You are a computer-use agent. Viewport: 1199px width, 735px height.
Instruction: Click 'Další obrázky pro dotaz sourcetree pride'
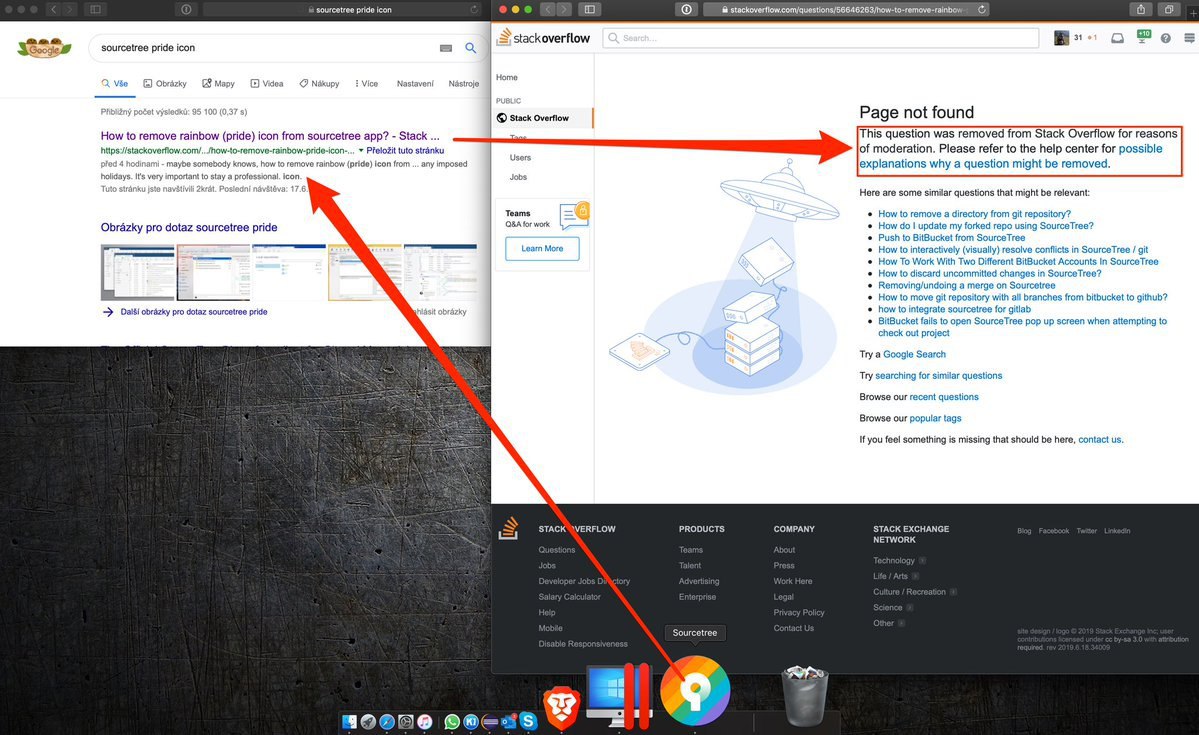[x=193, y=312]
